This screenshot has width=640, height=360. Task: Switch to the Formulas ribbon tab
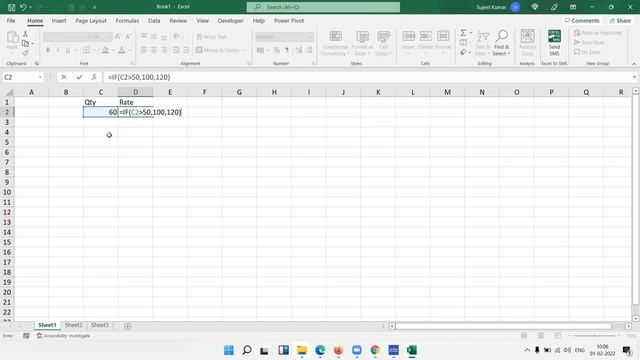click(x=127, y=20)
